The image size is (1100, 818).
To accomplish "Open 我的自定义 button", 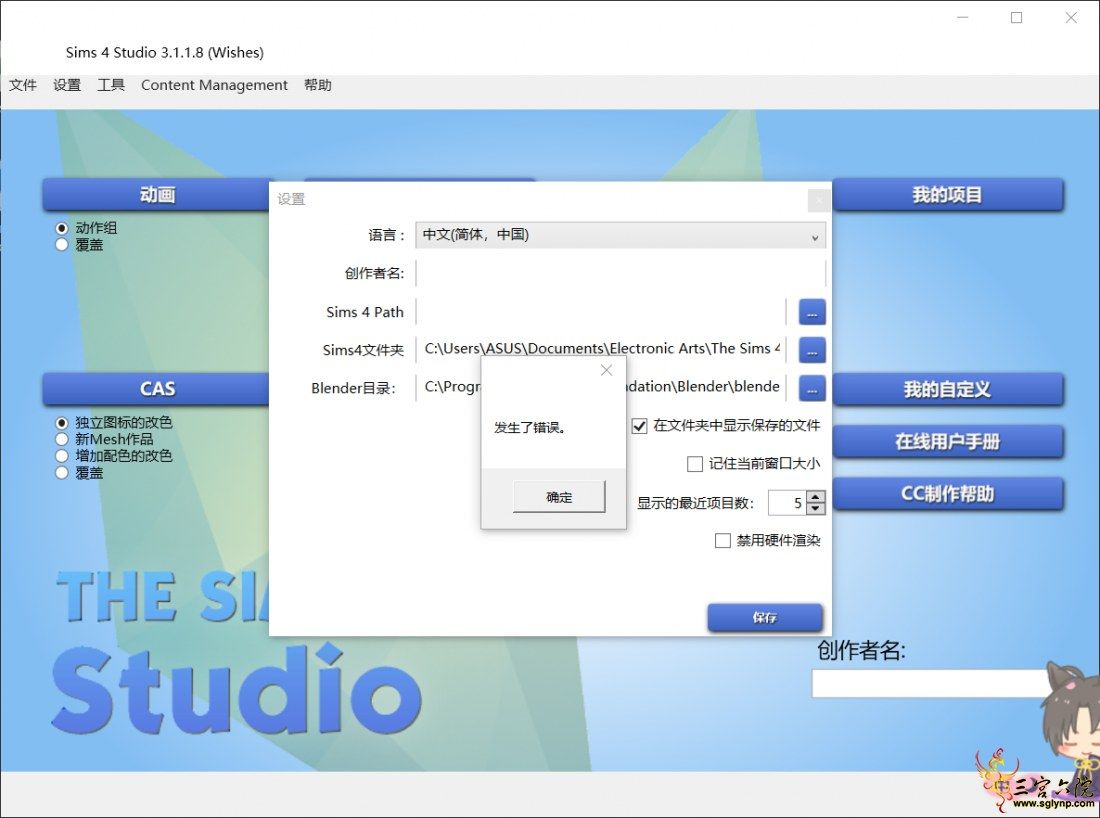I will tap(948, 389).
